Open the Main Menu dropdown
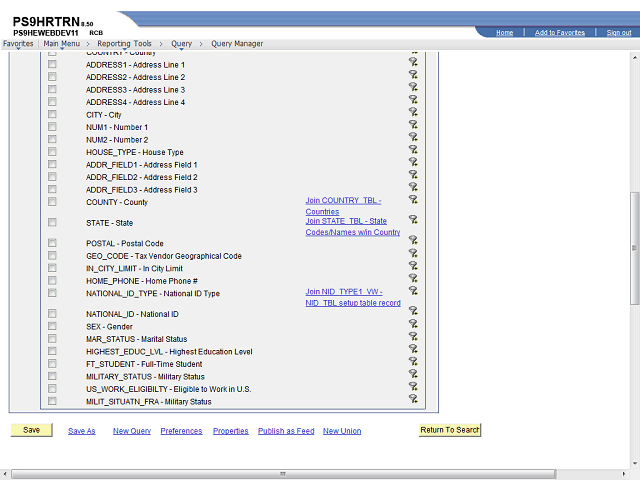This screenshot has width=640, height=480. tap(62, 44)
